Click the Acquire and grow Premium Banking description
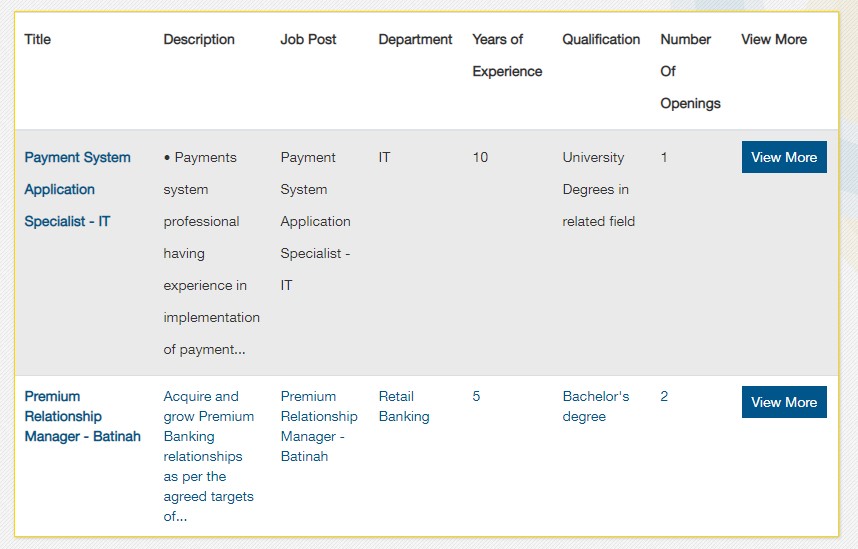Viewport: 858px width, 549px height. (209, 456)
